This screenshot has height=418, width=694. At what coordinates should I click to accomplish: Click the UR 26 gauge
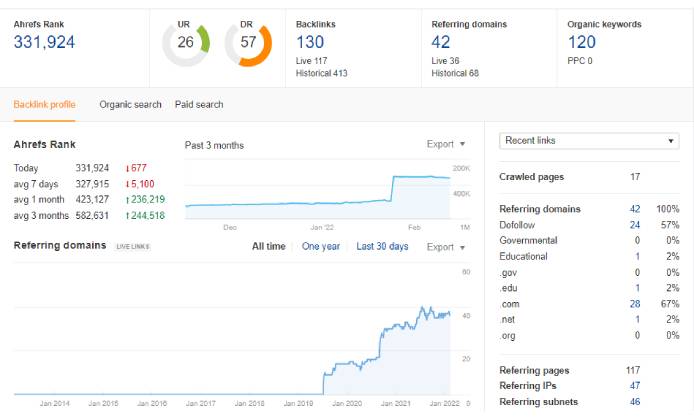pyautogui.click(x=186, y=43)
